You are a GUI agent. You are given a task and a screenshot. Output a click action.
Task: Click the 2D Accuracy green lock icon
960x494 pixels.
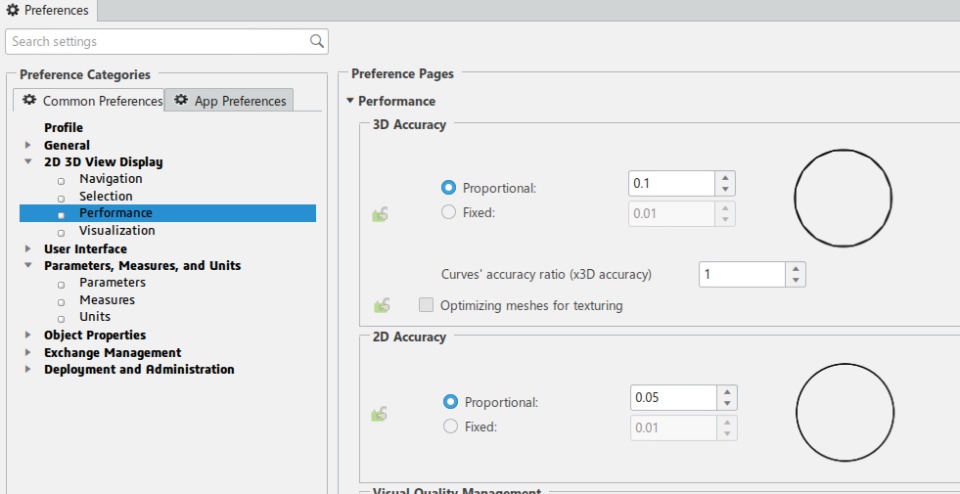380,413
